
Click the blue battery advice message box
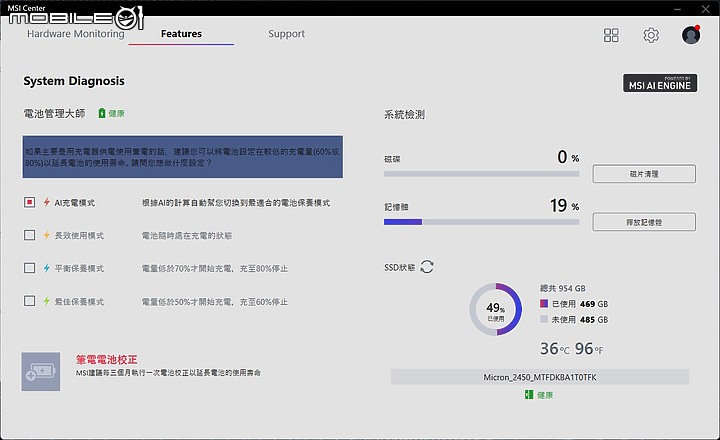pyautogui.click(x=183, y=157)
